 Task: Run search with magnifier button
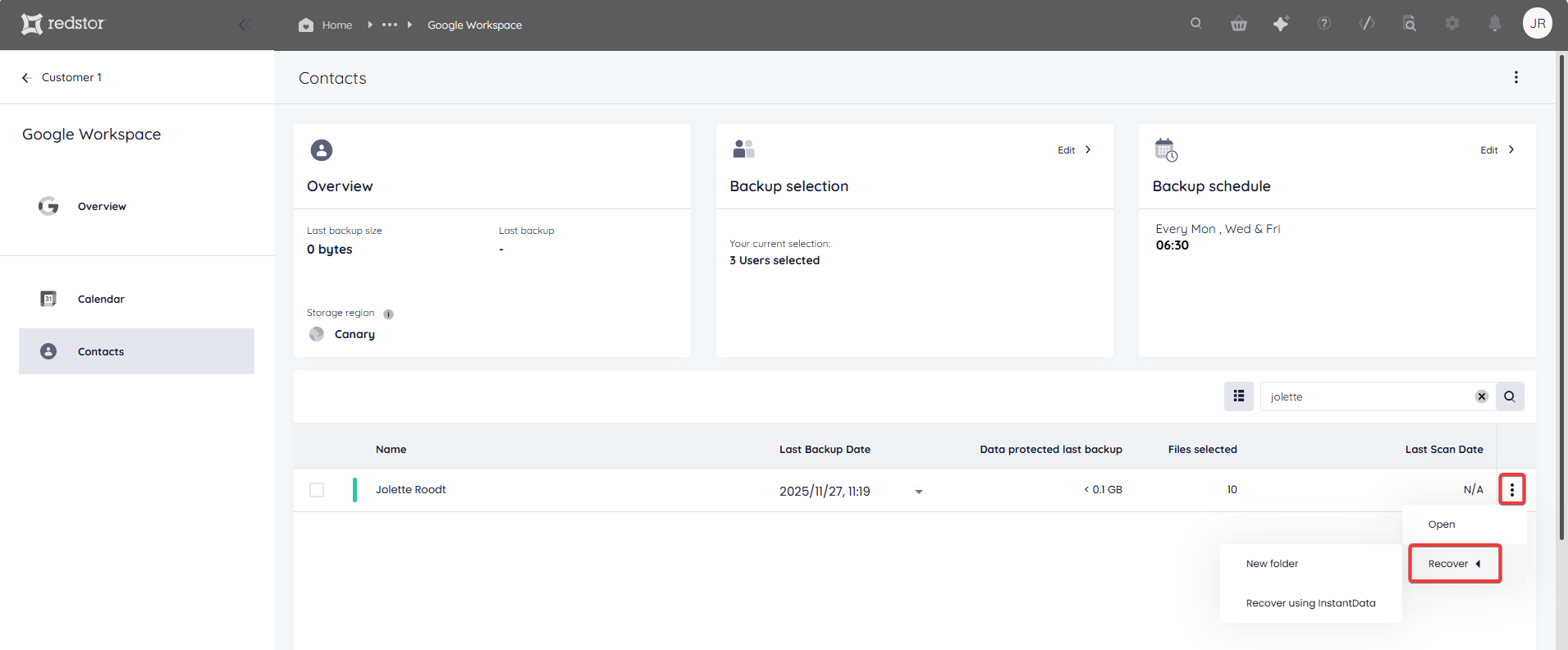pyautogui.click(x=1510, y=396)
